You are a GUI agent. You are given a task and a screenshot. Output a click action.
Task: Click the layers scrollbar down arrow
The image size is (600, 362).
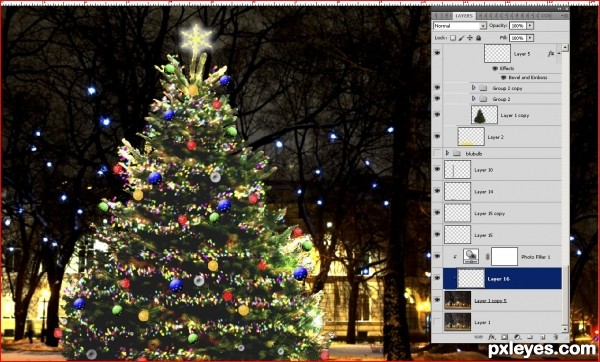565,329
